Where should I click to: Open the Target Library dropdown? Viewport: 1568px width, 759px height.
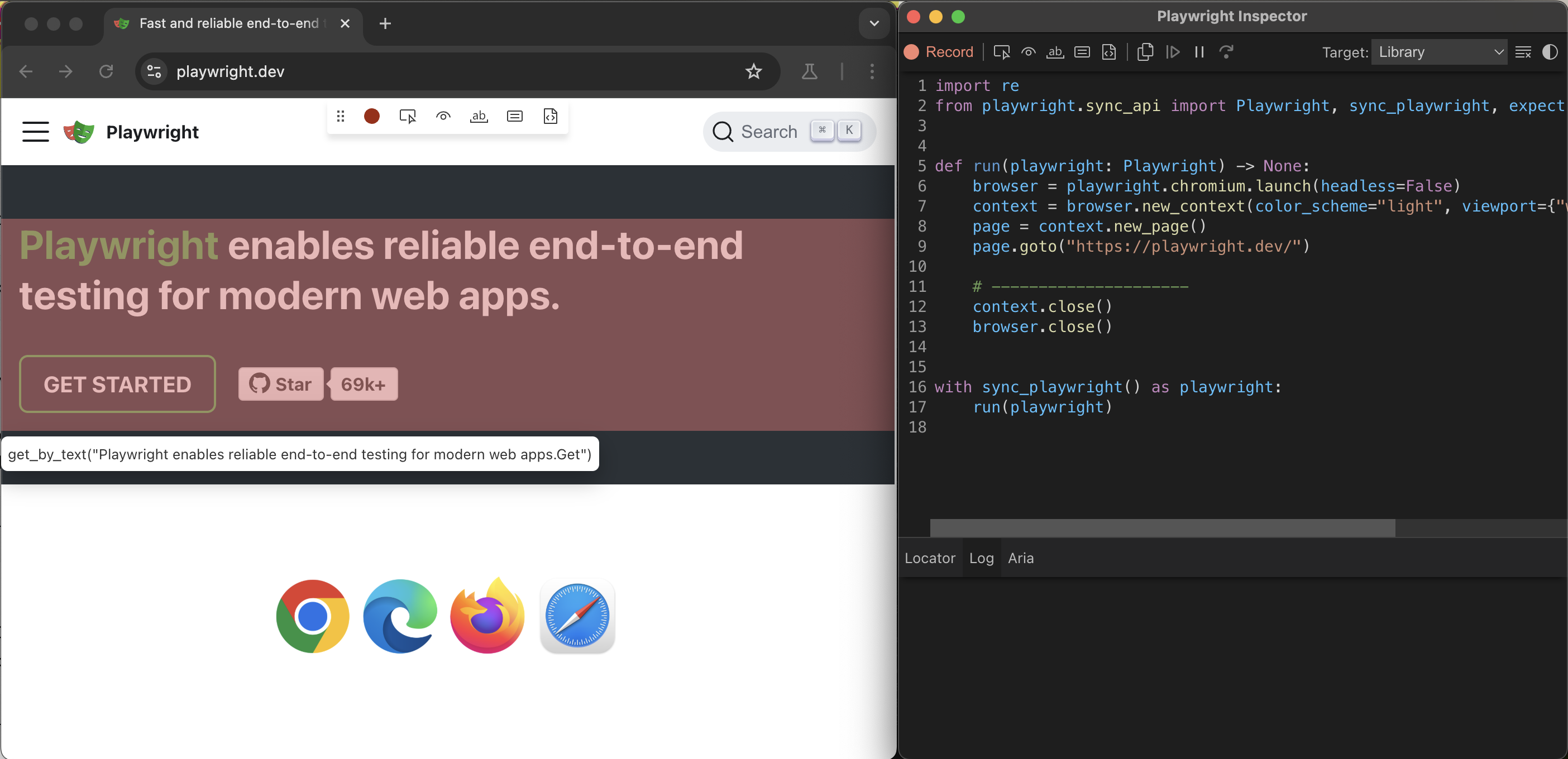[1439, 52]
